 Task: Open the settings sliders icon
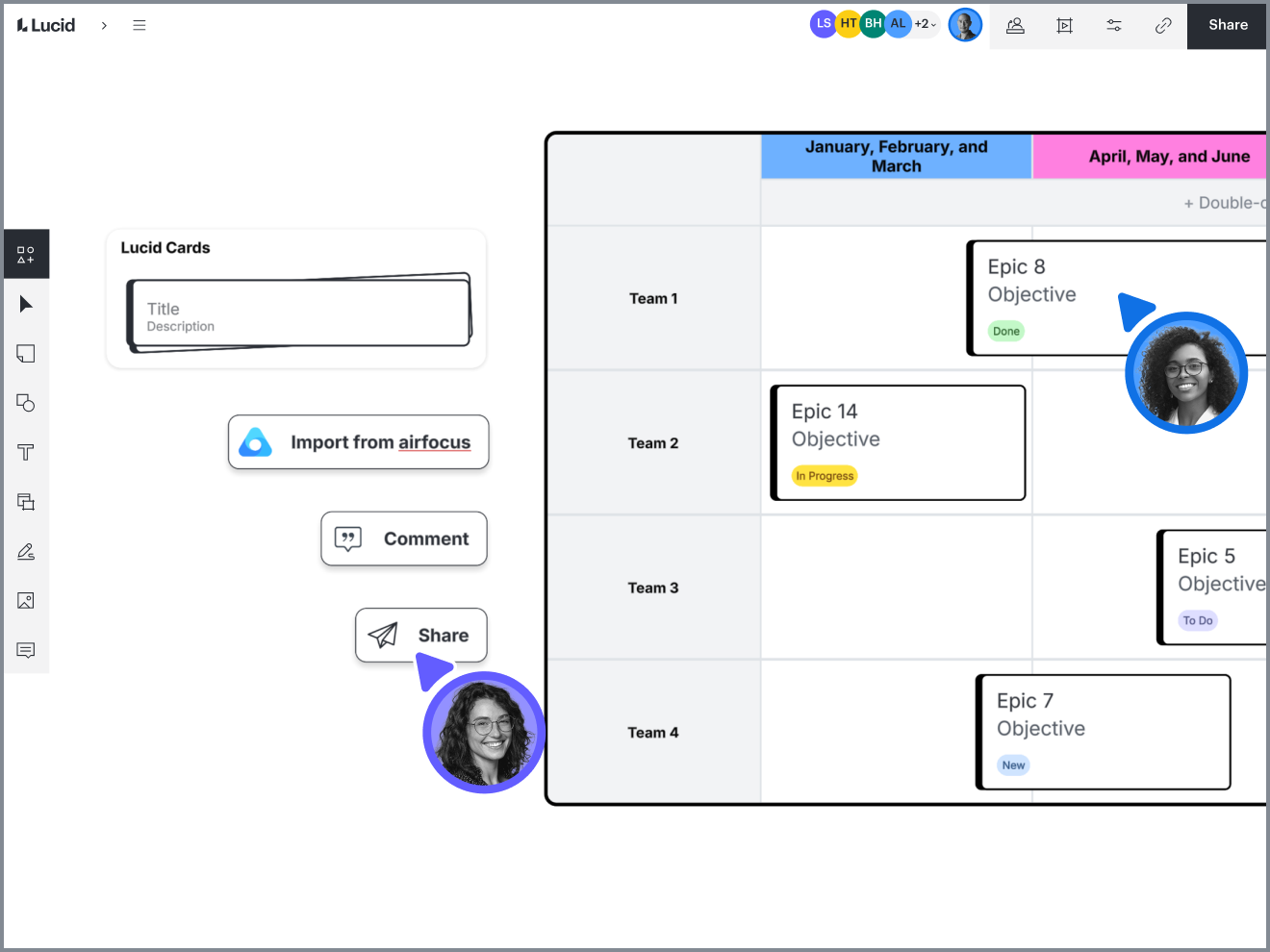point(1114,26)
